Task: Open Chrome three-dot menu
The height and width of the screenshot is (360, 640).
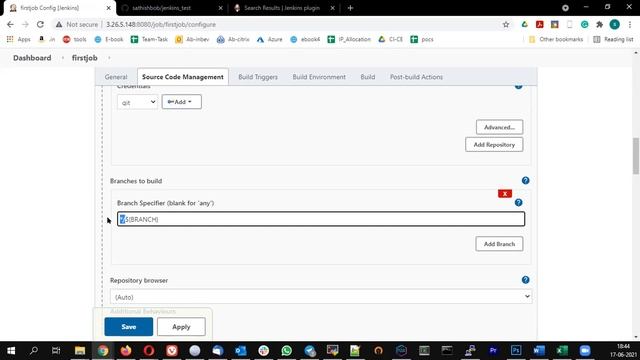Action: [x=630, y=24]
